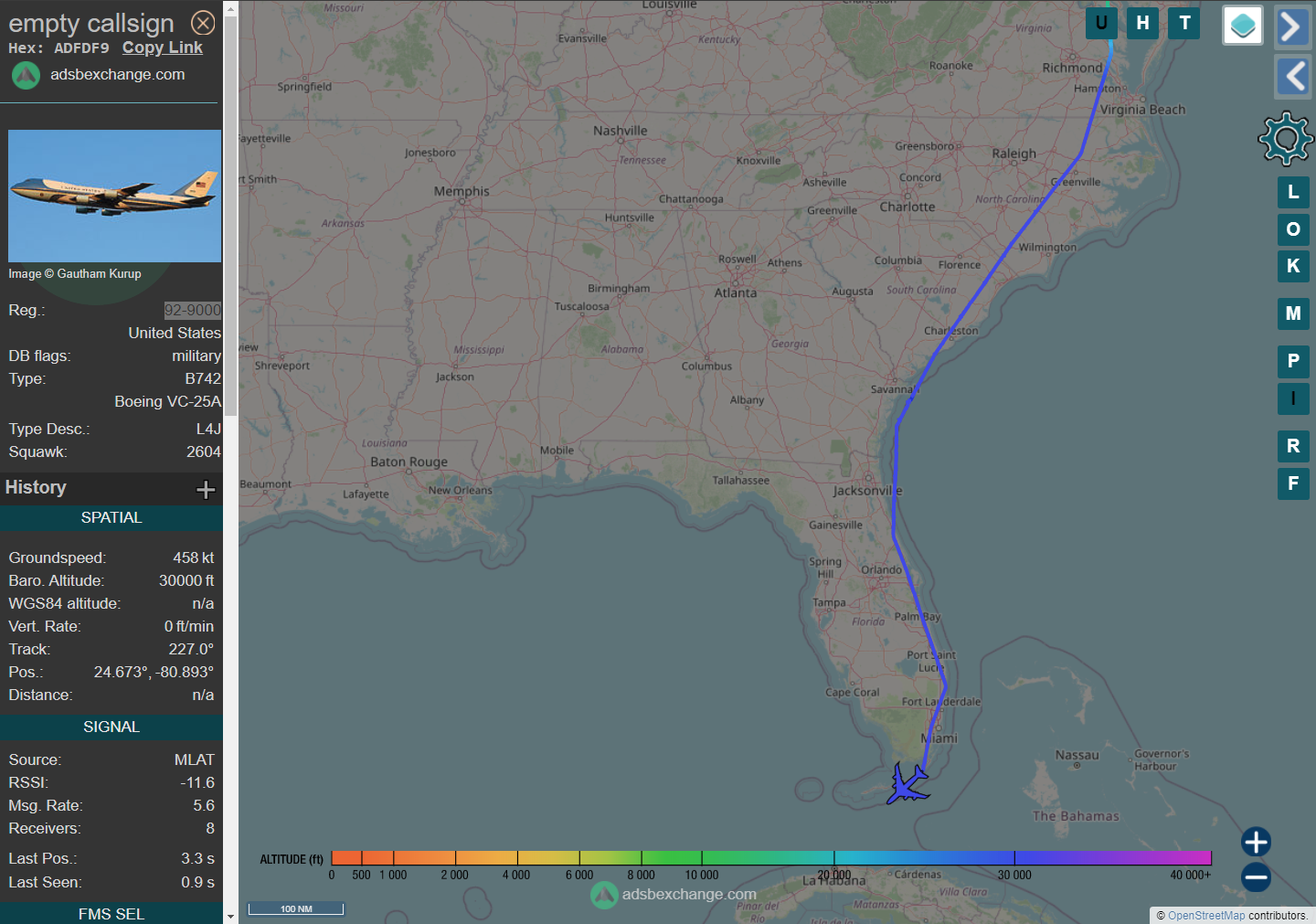Click the Boeing VC-25A description text
The width and height of the screenshot is (1316, 924).
(x=168, y=402)
